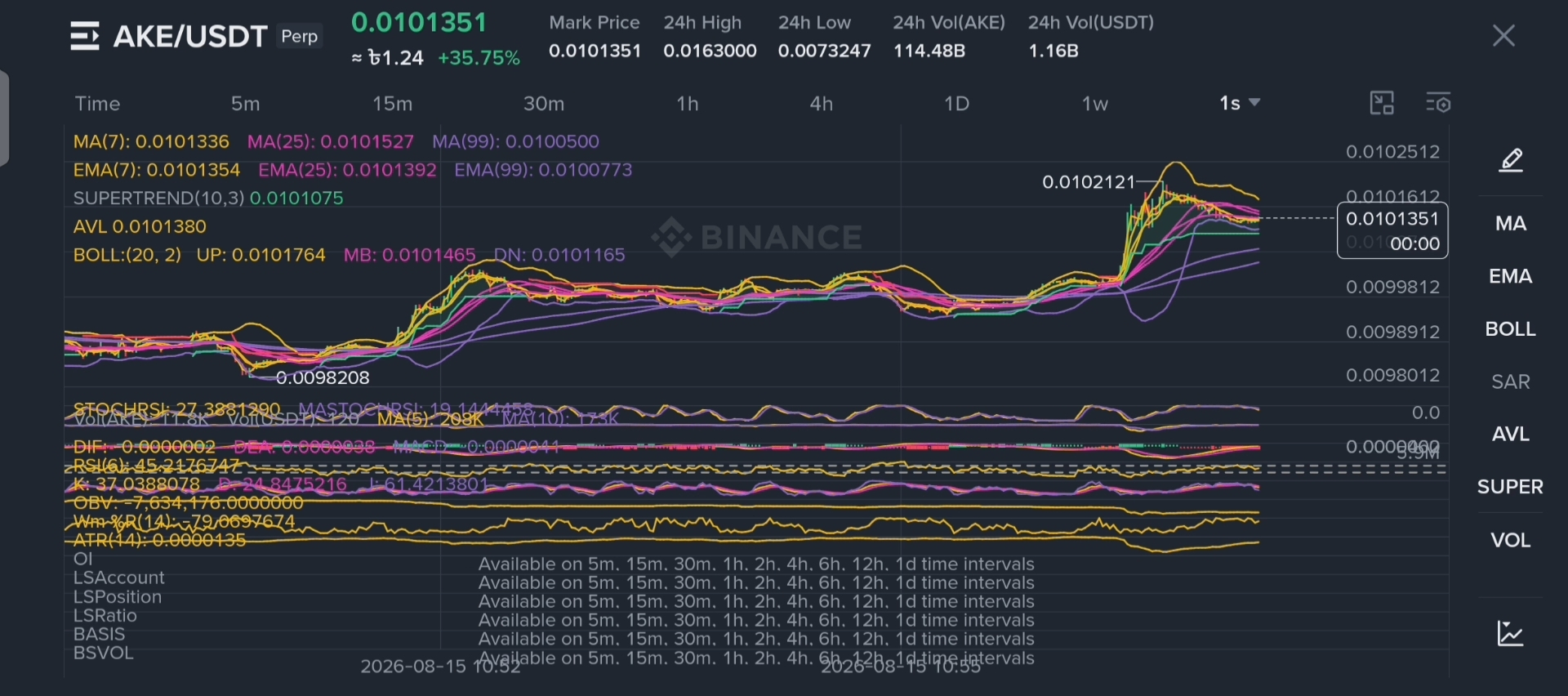The image size is (1568, 696).
Task: Click the MA(7) legend value
Action: click(x=151, y=141)
